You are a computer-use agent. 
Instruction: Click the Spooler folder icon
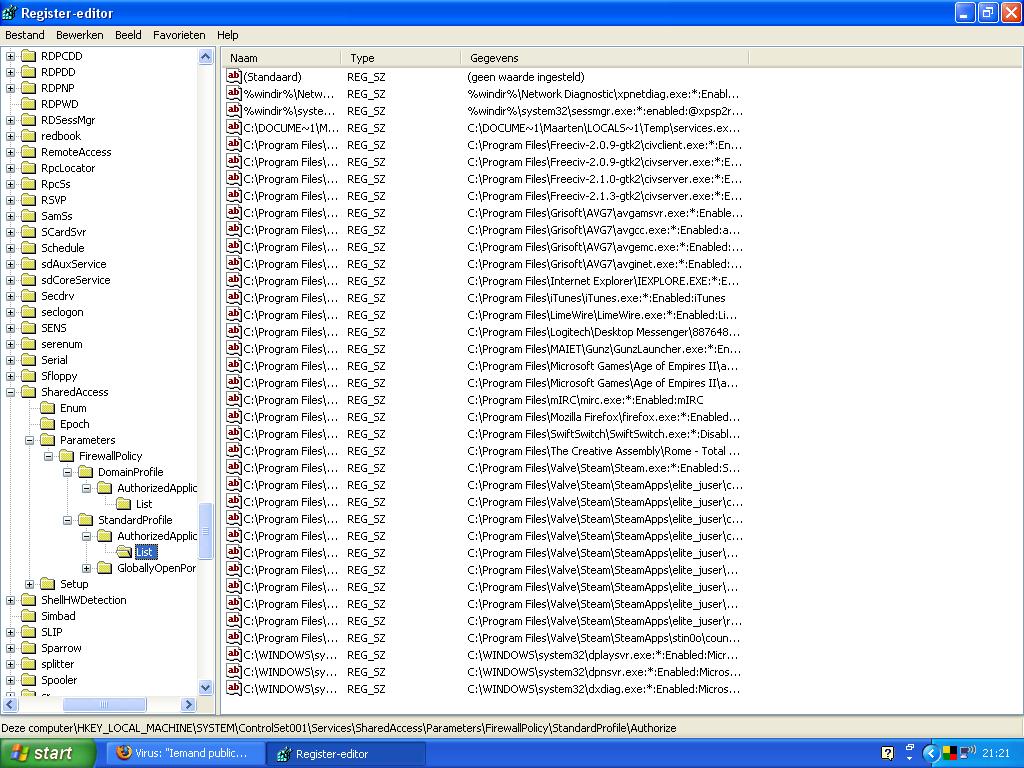(x=28, y=680)
